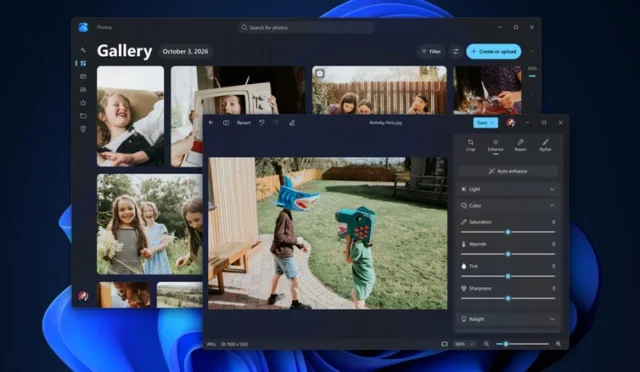The image size is (640, 372).
Task: Open the October 3, 2026 date picker
Action: (185, 51)
